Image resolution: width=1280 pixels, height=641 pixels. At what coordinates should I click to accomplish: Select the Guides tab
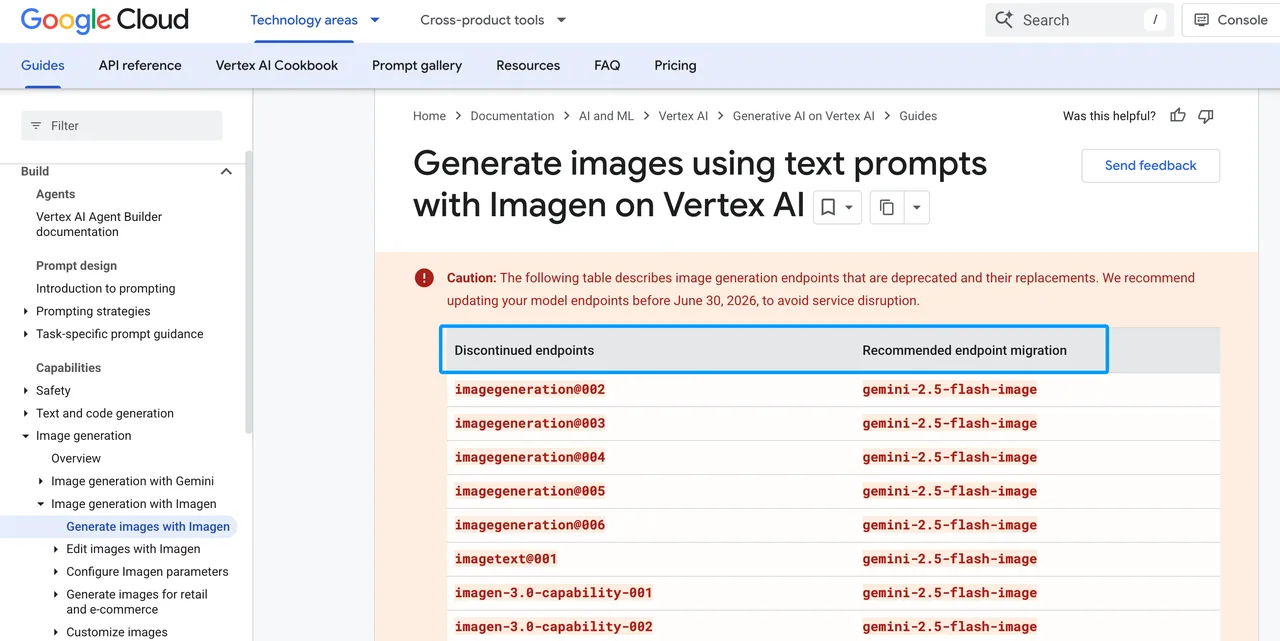point(43,65)
